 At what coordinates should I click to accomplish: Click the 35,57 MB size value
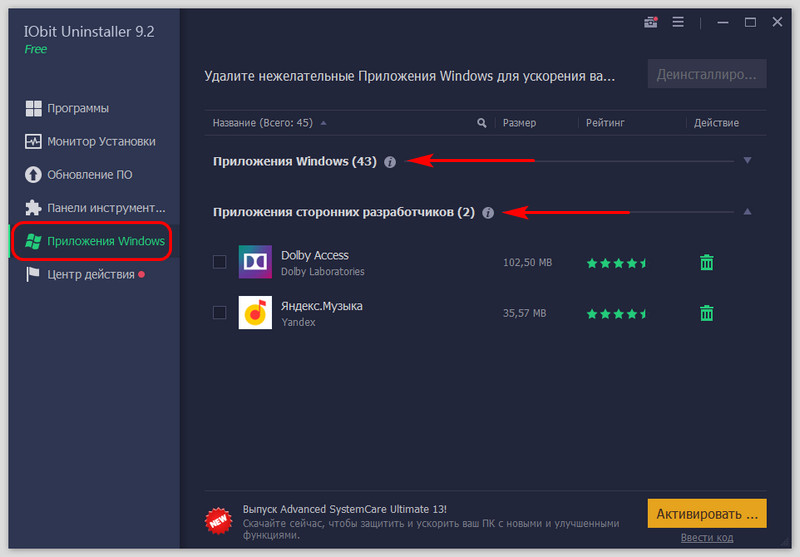(524, 313)
